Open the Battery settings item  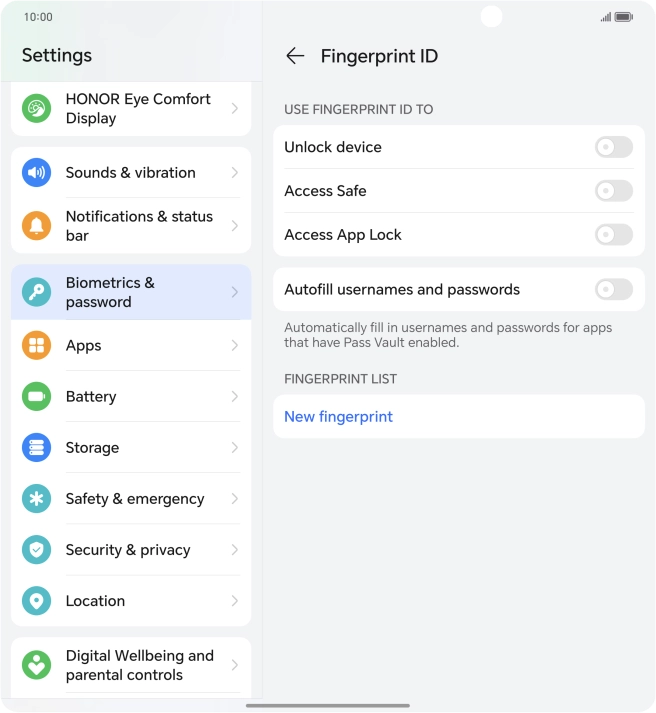pyautogui.click(x=130, y=397)
